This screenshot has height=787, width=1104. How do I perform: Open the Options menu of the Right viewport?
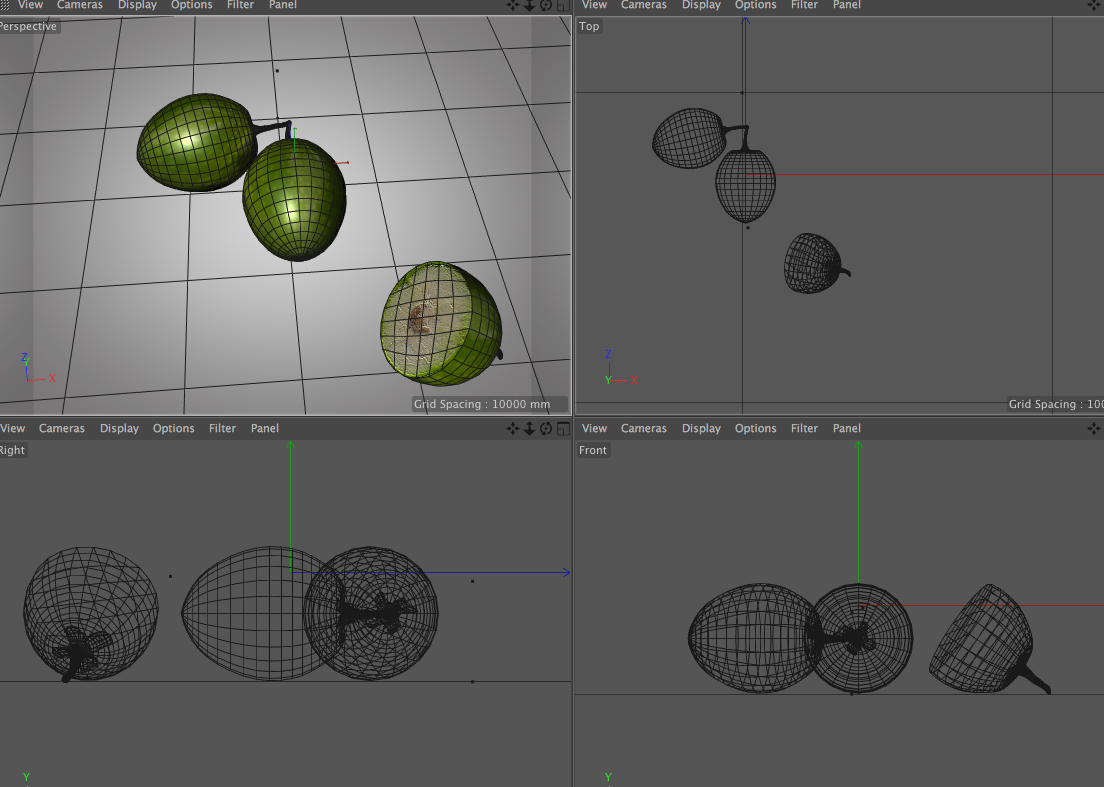click(x=174, y=428)
